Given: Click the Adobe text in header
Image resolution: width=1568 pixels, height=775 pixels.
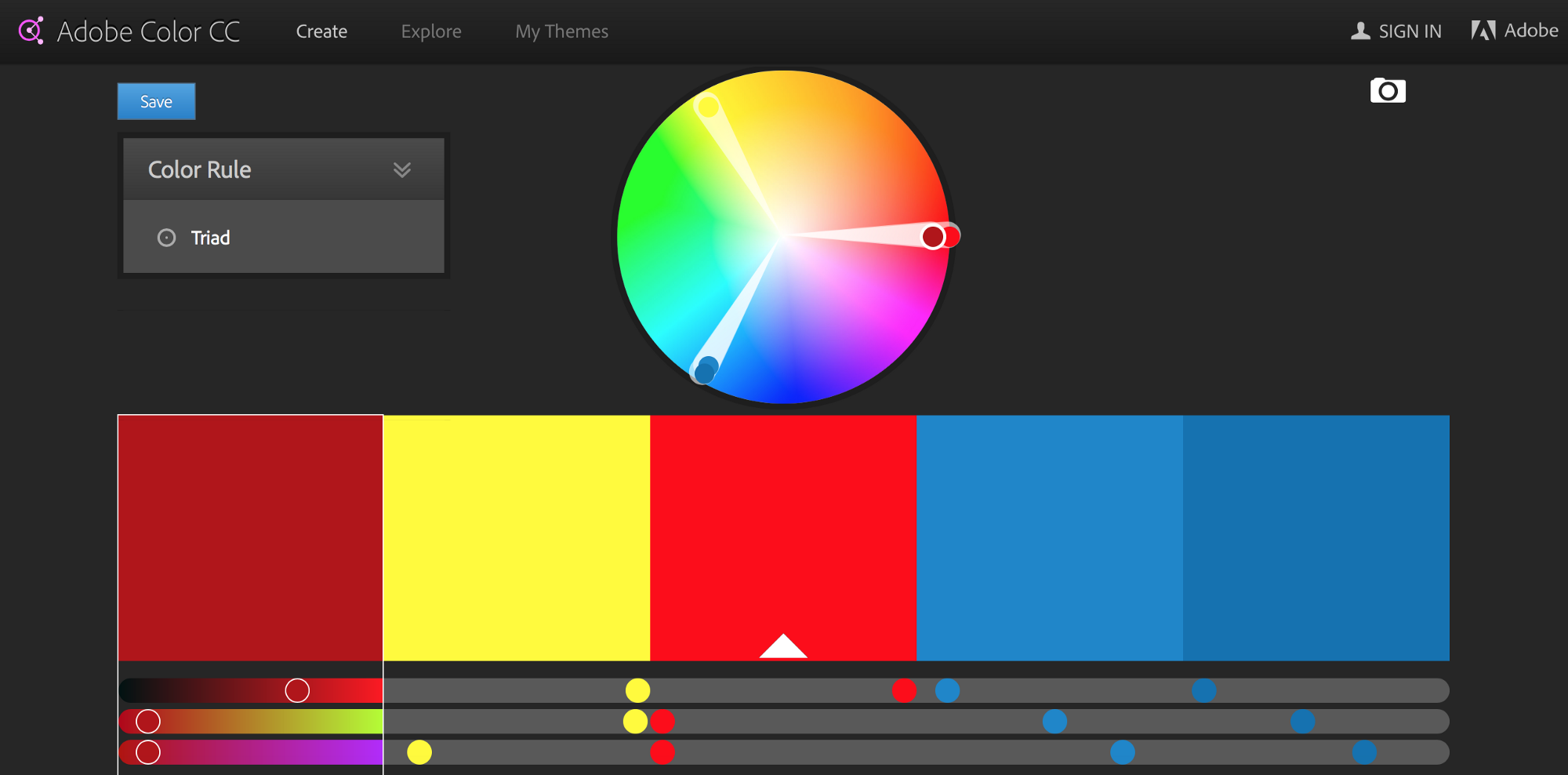Looking at the screenshot, I should tap(1531, 31).
